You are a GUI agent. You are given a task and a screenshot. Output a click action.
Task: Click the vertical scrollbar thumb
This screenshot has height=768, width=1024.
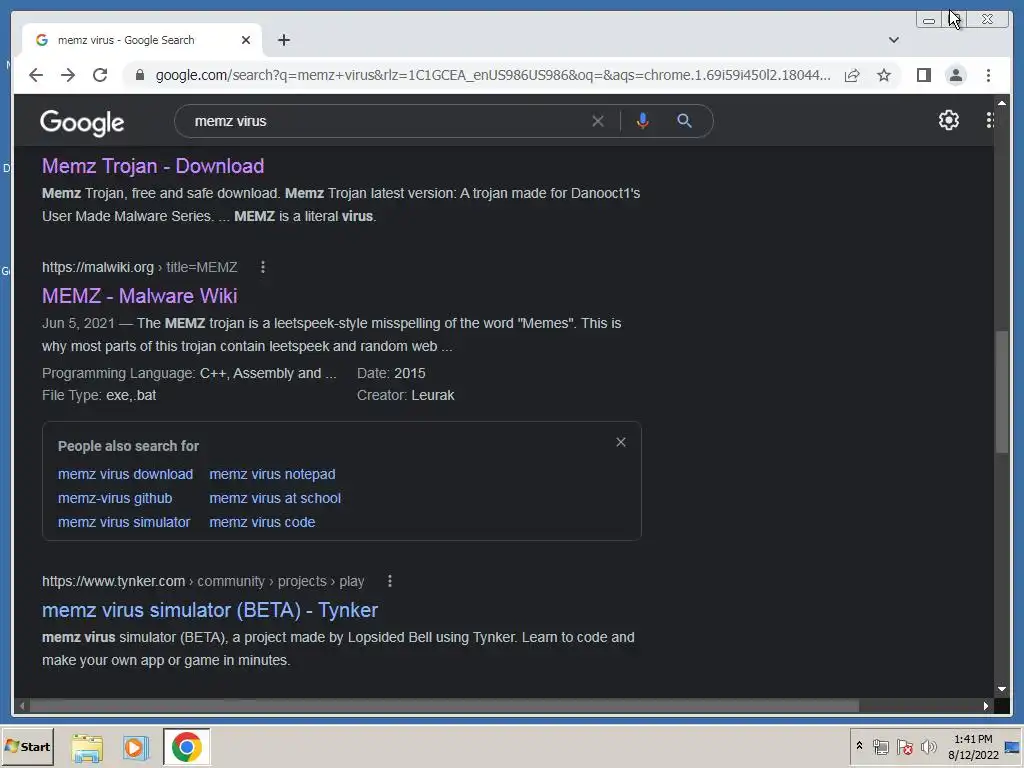[x=1002, y=392]
